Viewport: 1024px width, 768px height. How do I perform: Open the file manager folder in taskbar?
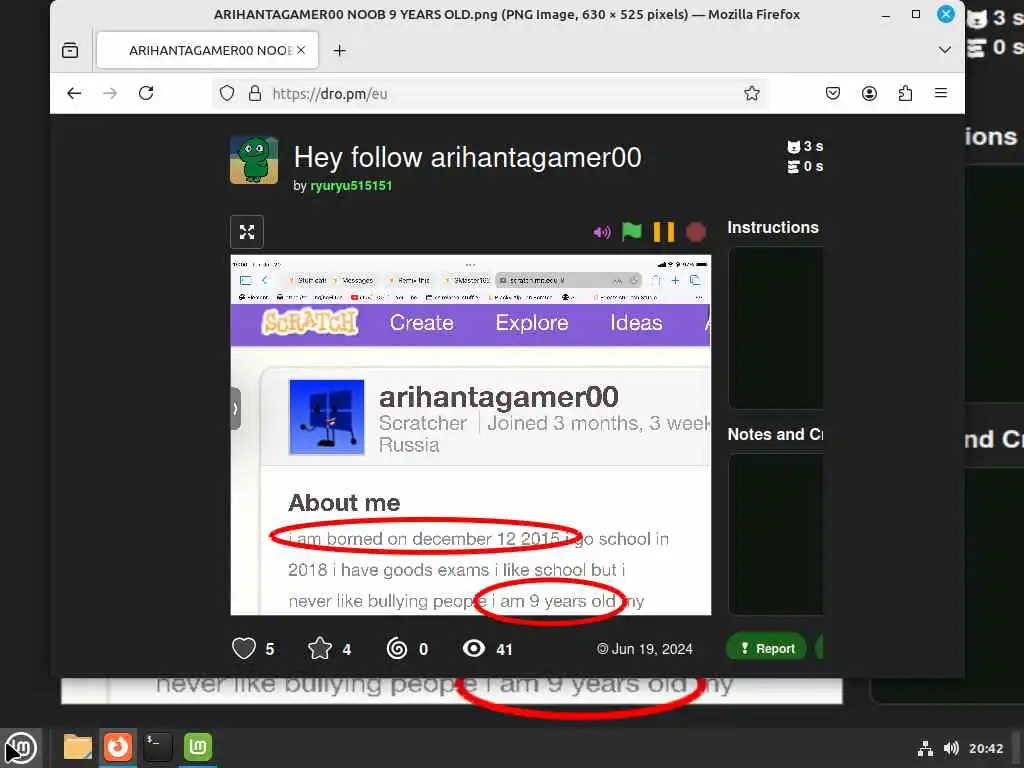tap(78, 747)
